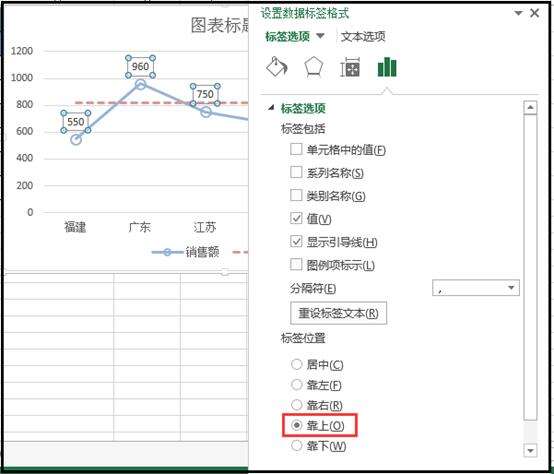Select the 550 data label
Image resolution: width=554 pixels, height=474 pixels.
(x=76, y=122)
